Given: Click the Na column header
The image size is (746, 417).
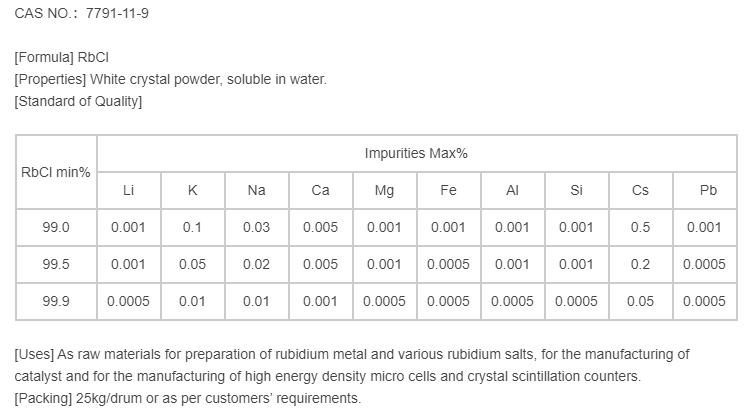Looking at the screenshot, I should [256, 190].
